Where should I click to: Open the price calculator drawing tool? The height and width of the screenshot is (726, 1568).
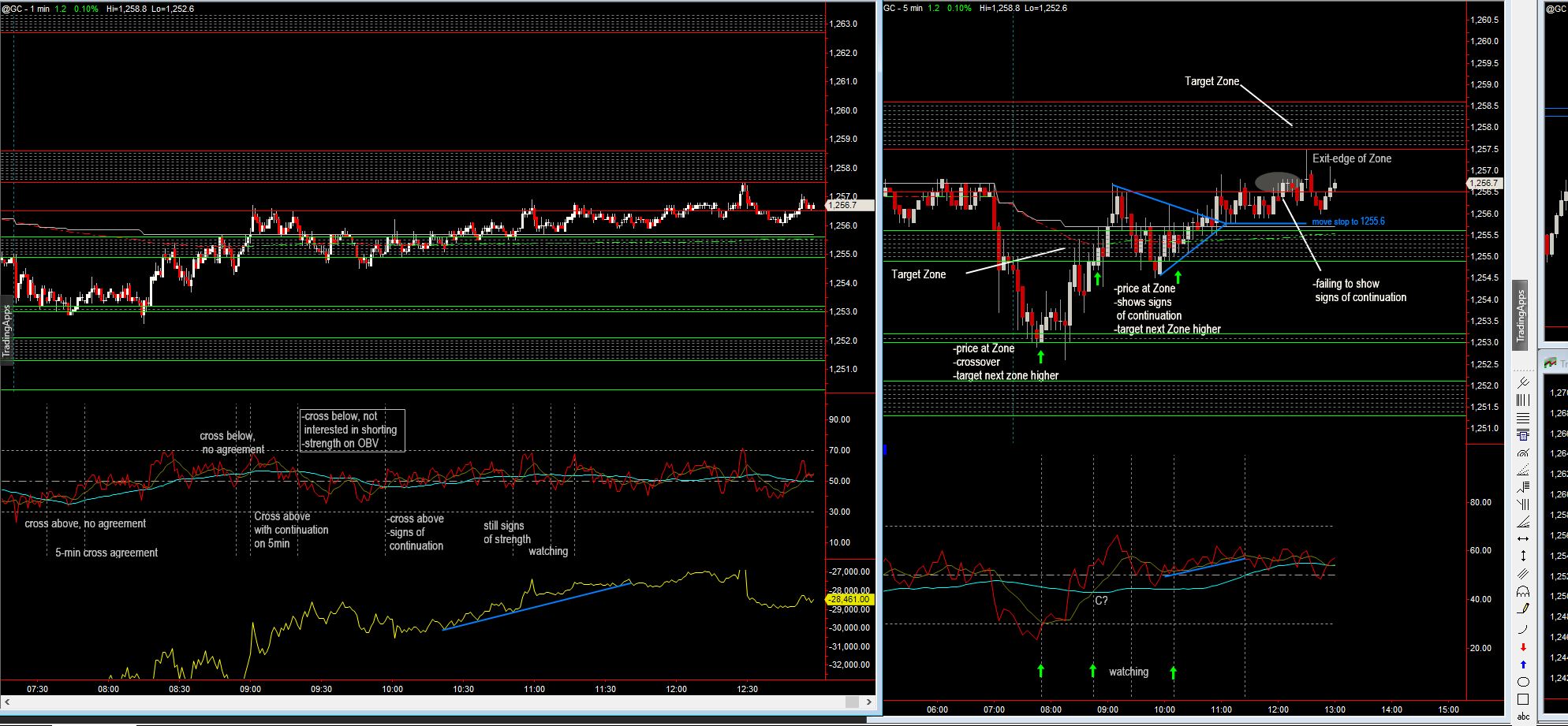pos(1523,435)
